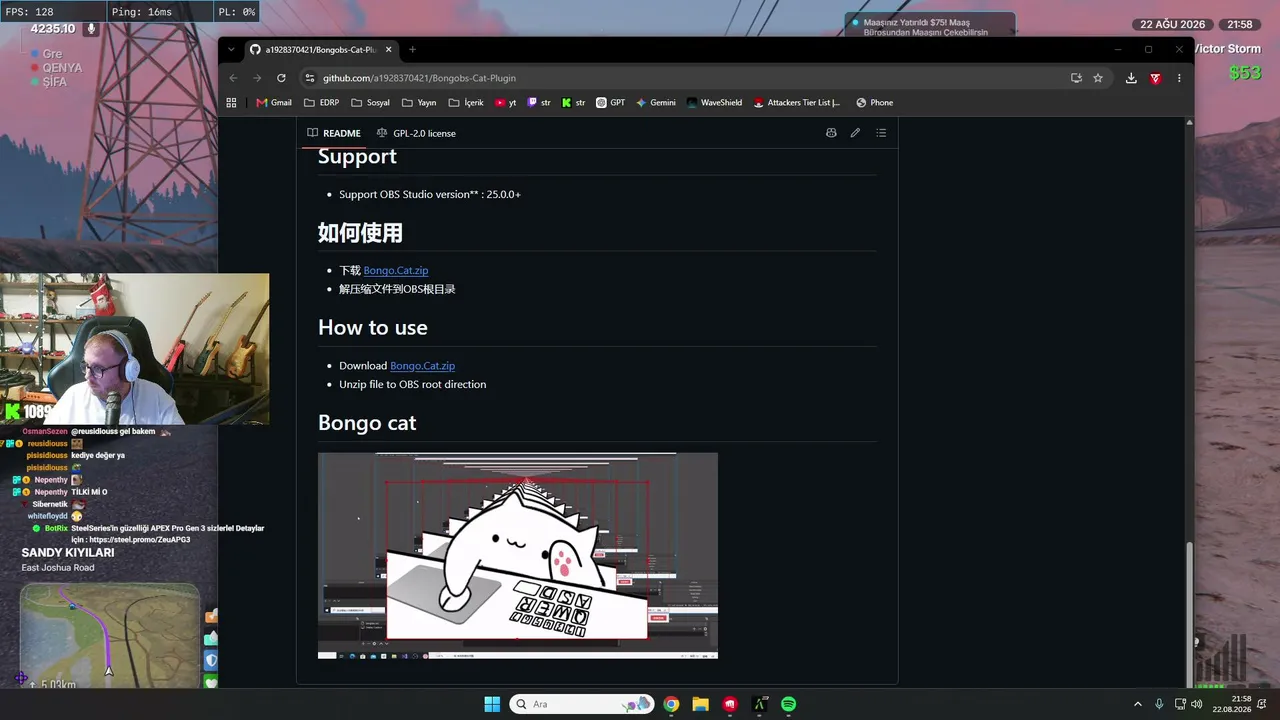
Task: Edit the README with the pencil icon
Action: 855,133
